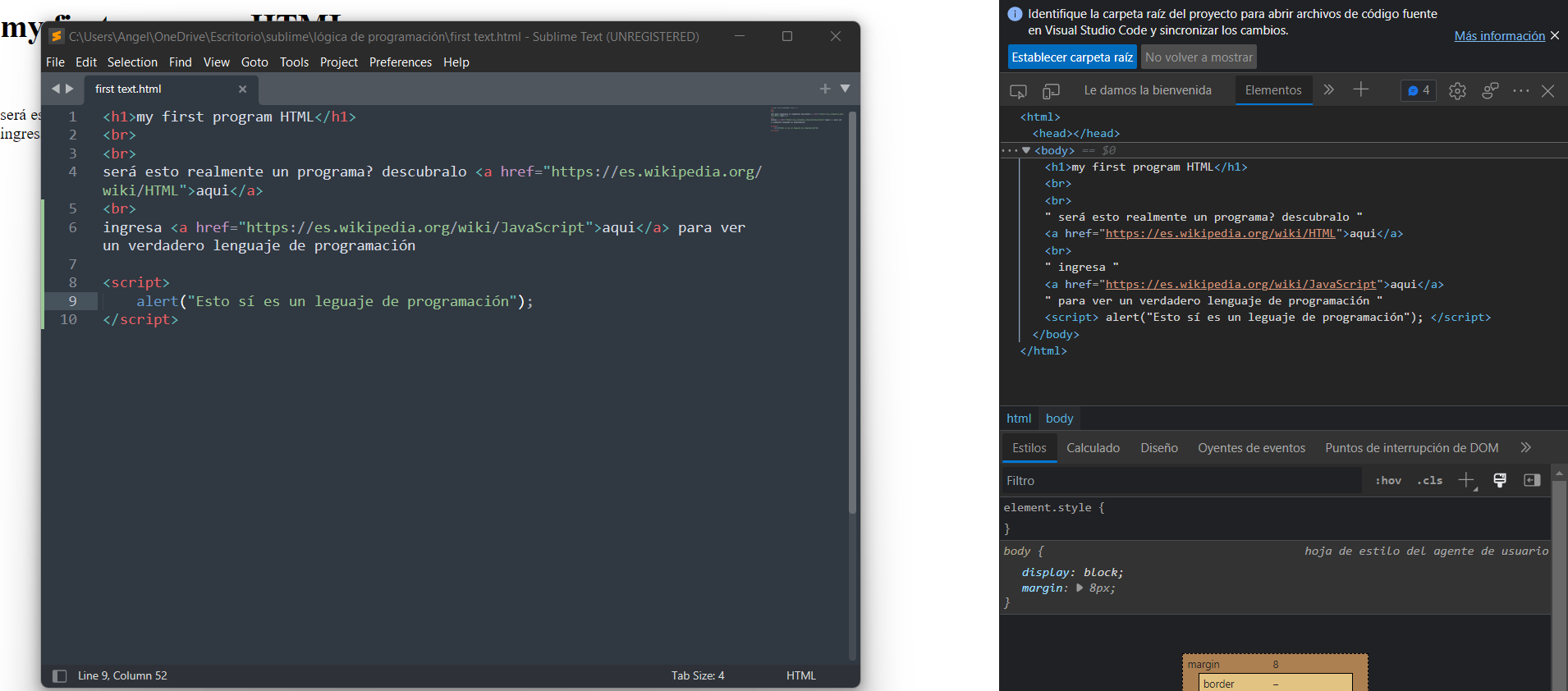1568x691 pixels.
Task: Select the script element in DOM tree
Action: (x=1268, y=318)
